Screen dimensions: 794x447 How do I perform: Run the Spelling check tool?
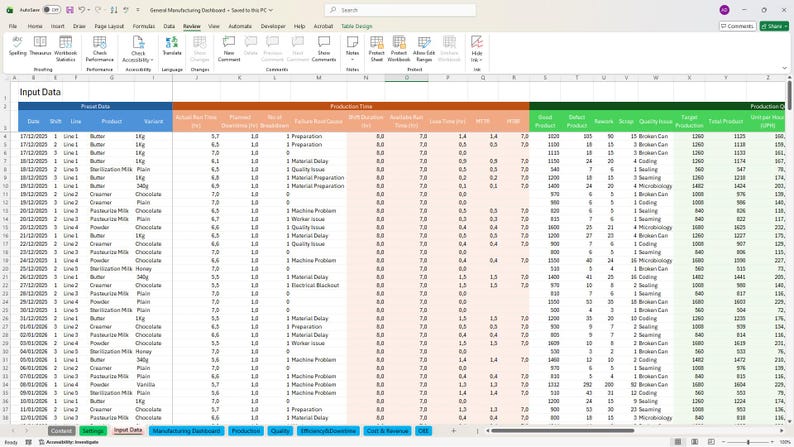click(17, 46)
